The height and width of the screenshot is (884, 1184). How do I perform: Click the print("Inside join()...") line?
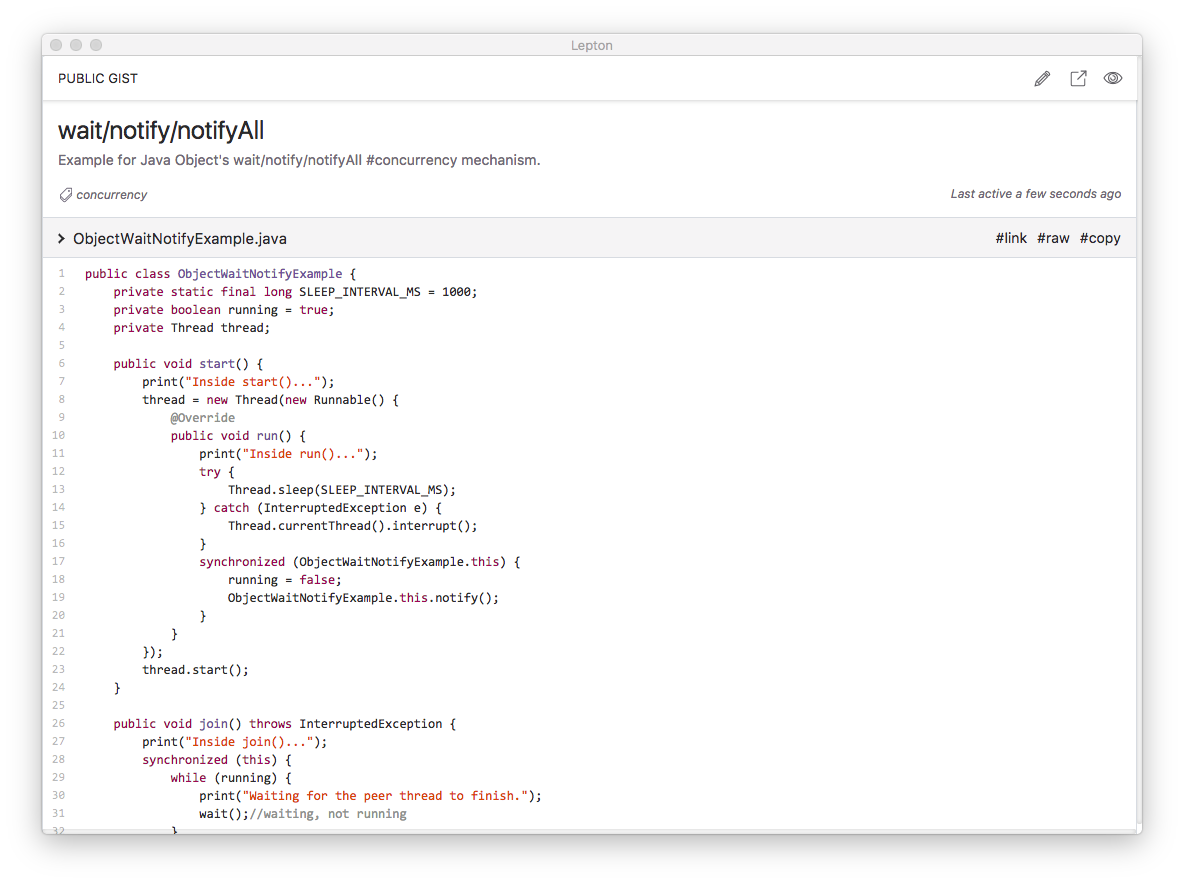235,742
